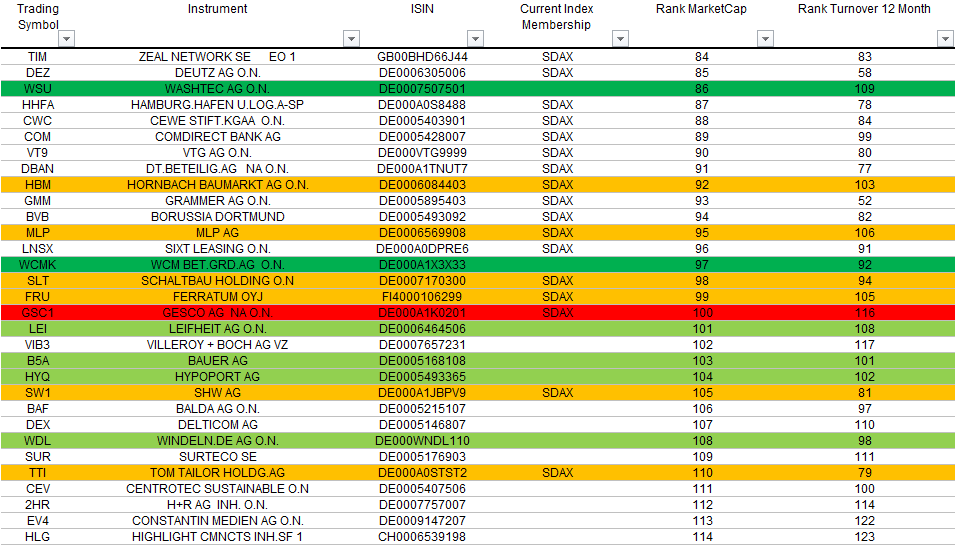The image size is (955, 545).
Task: Open the Trading Symbol filter dropdown
Action: pos(66,39)
